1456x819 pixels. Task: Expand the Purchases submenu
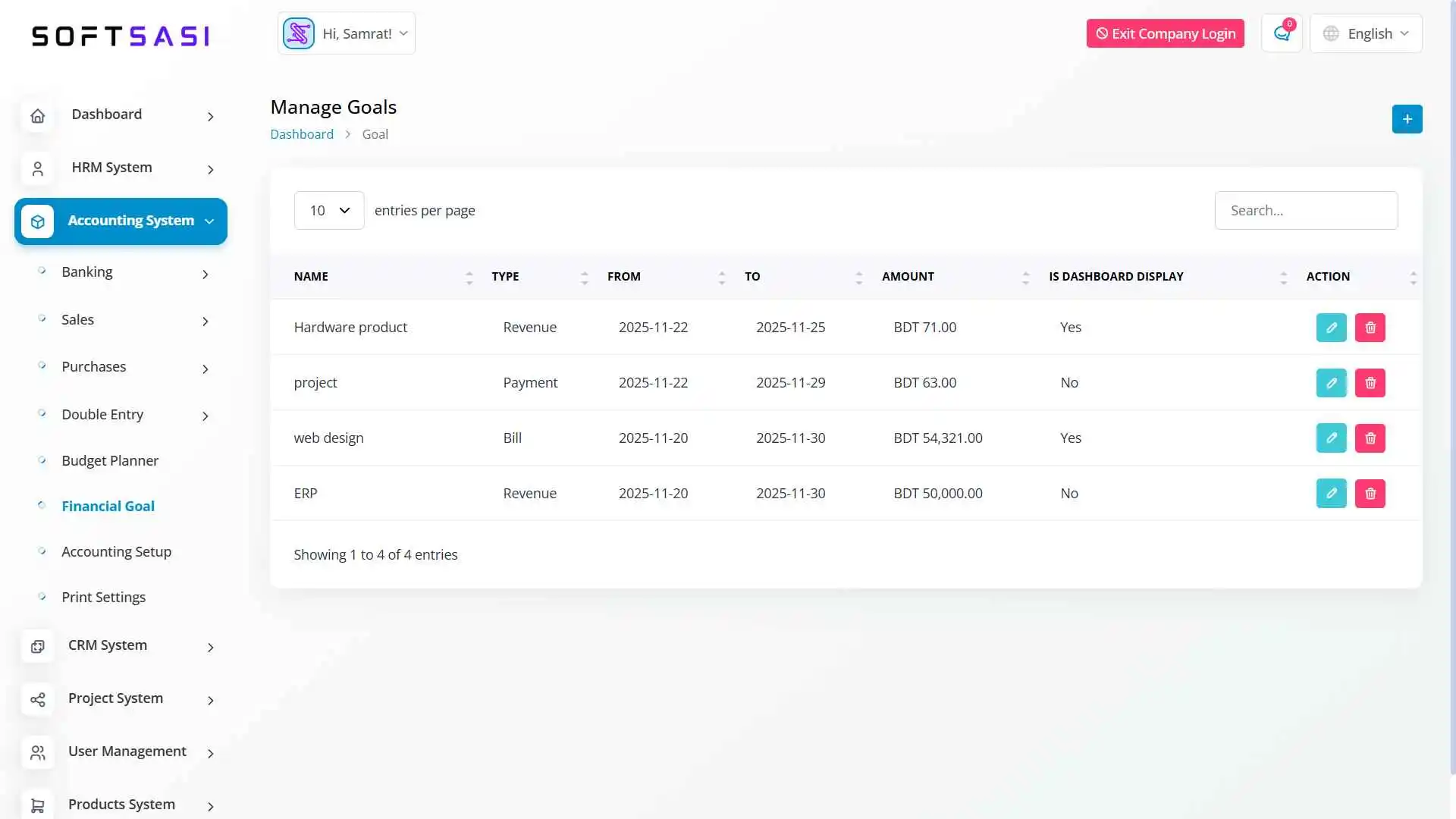(x=125, y=368)
